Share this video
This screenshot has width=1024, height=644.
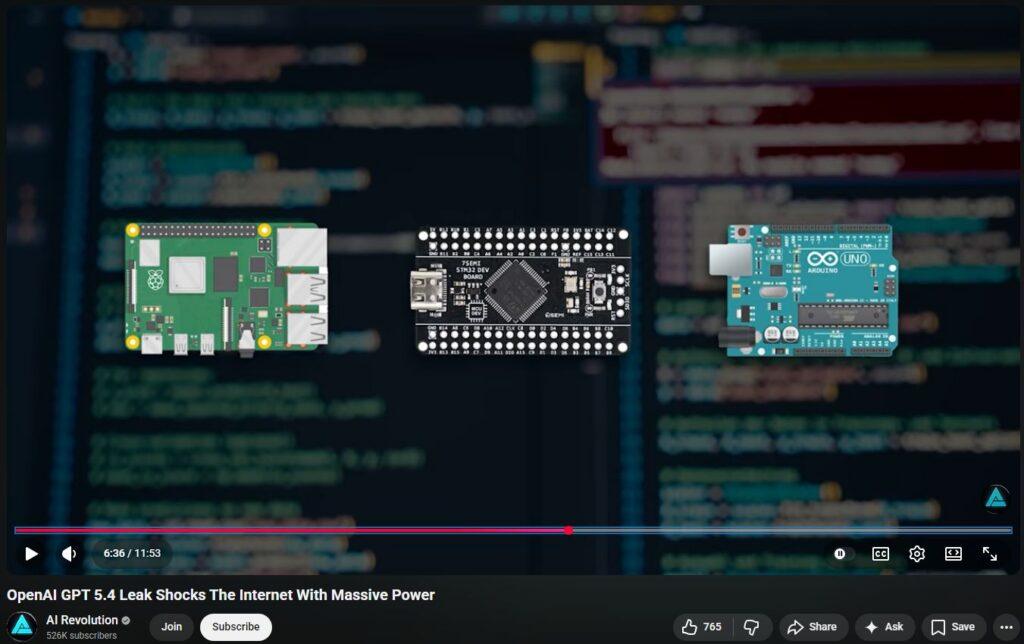tap(812, 627)
